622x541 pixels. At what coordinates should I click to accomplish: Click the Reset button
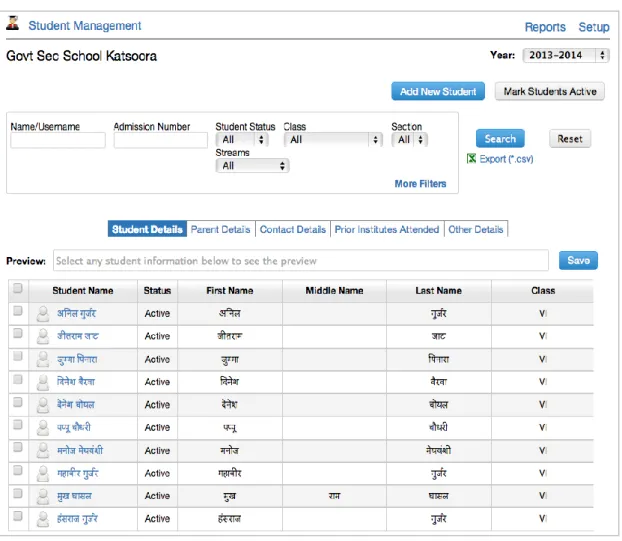pyautogui.click(x=570, y=139)
